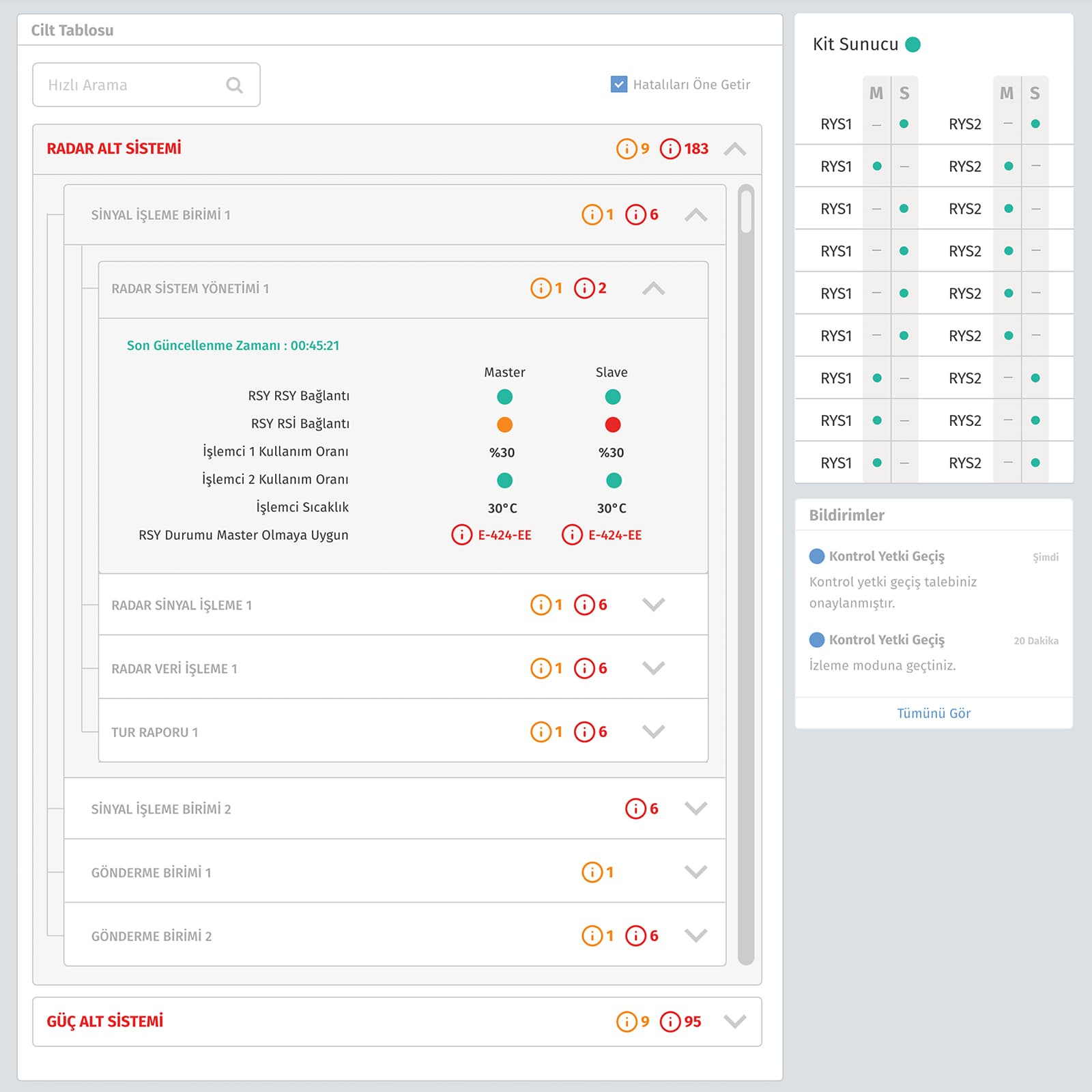The image size is (1092, 1092).
Task: Click RSY Durumu Master Olmaya Uygun label
Action: [244, 535]
